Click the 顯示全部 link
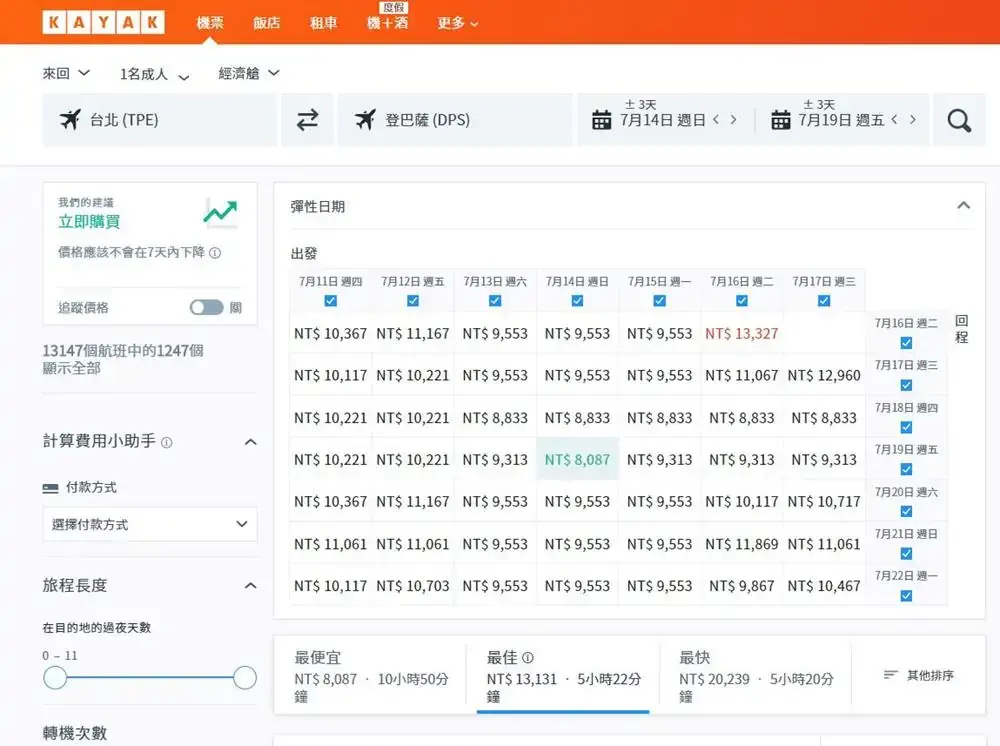The image size is (1000, 746). [x=71, y=369]
